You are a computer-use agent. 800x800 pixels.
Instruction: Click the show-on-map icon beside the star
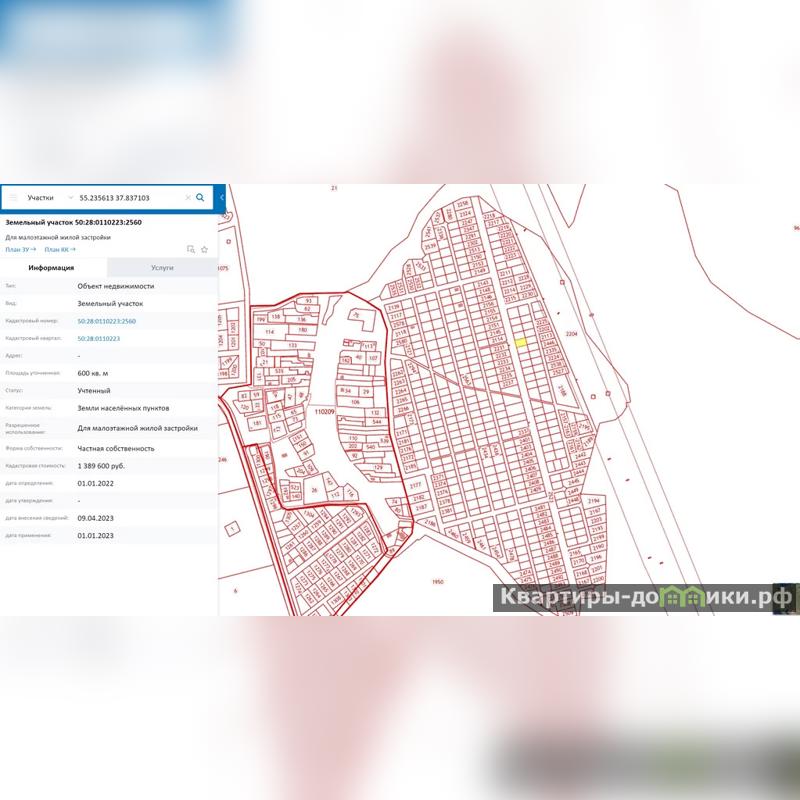[190, 249]
